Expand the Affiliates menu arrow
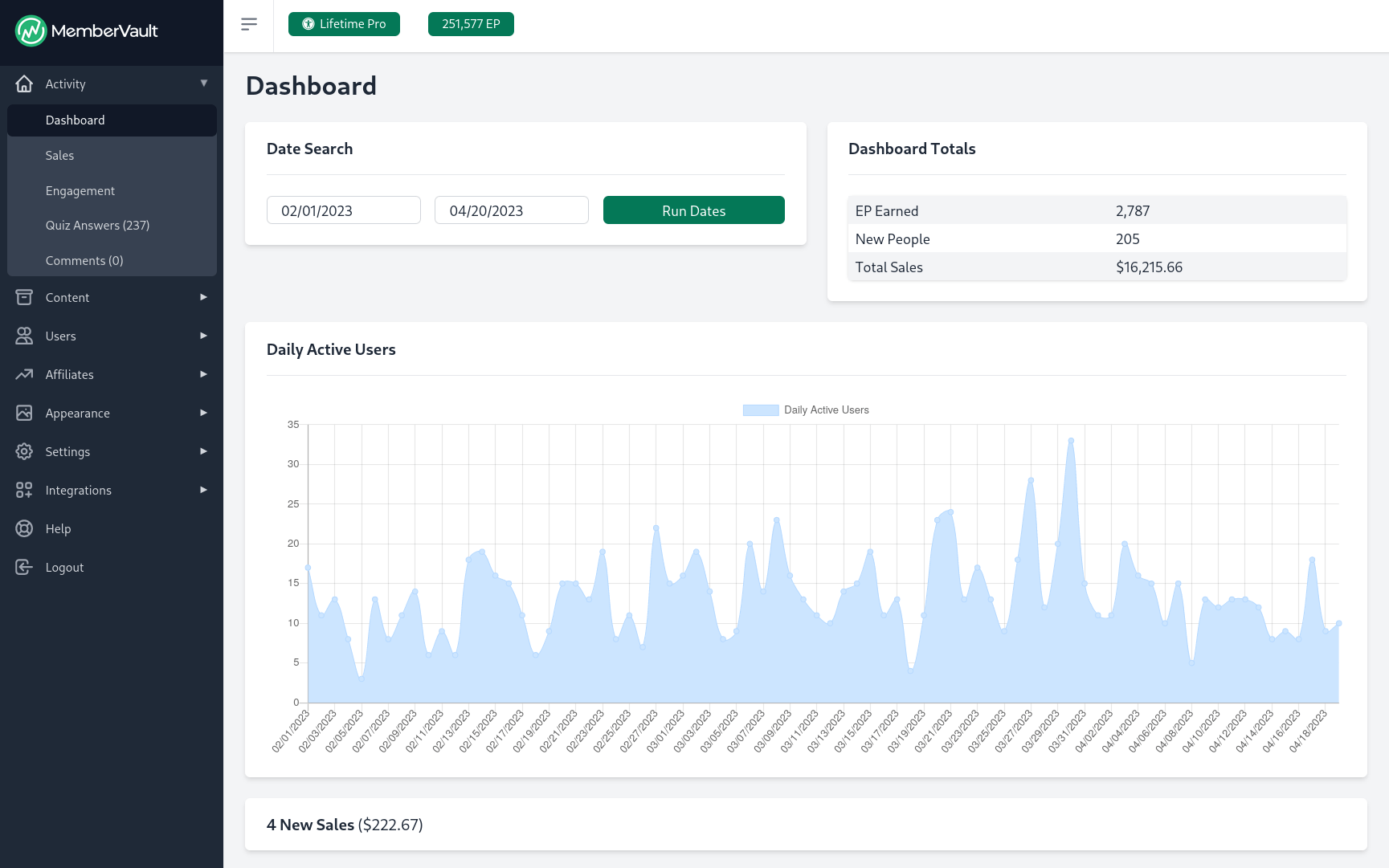 click(204, 374)
